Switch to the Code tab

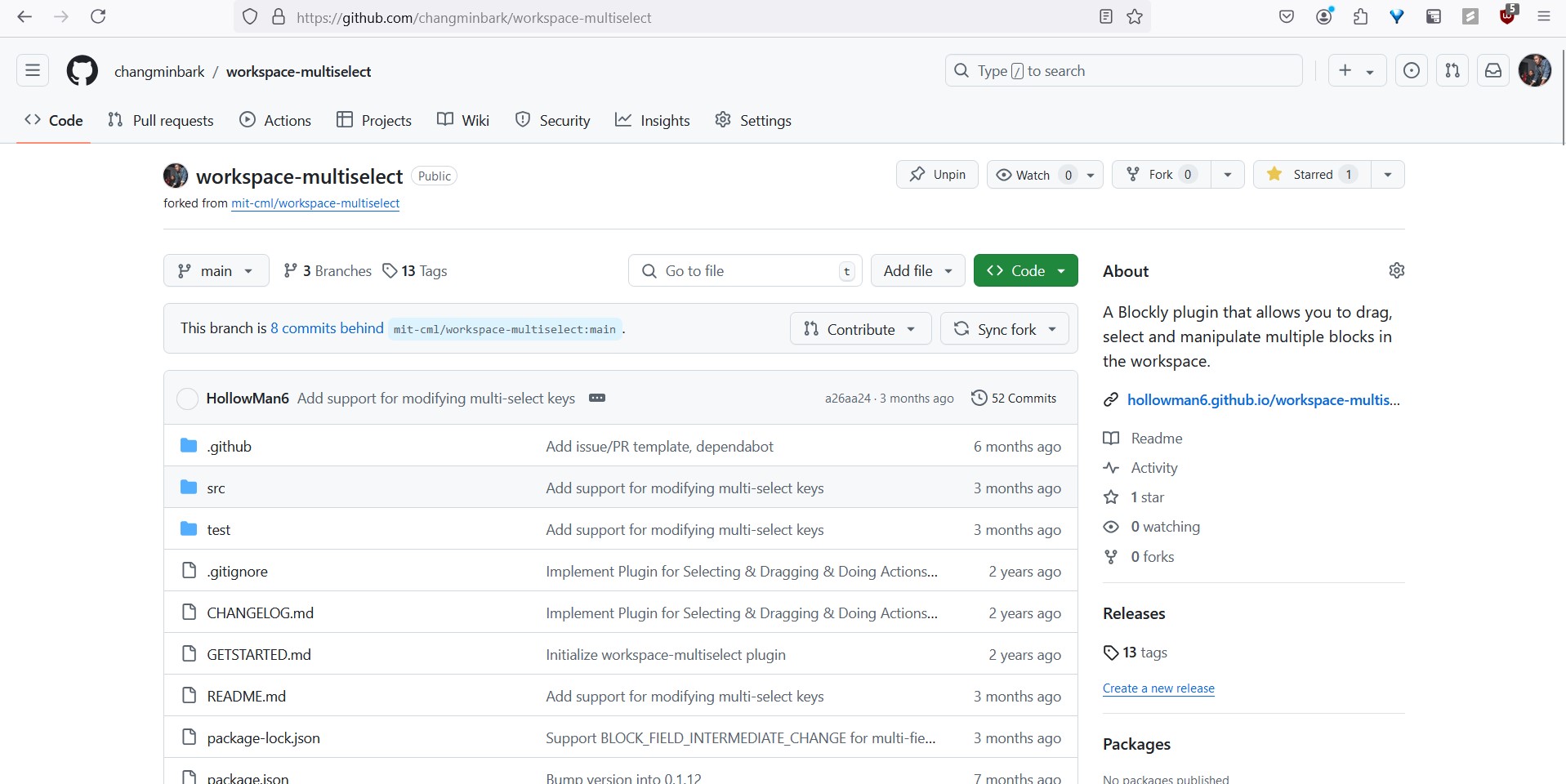point(54,120)
